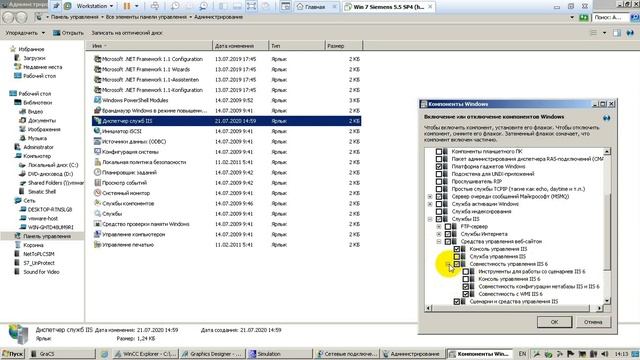Screen dimensions: 640x360
Task: Toggle the Консоль управления IIS checkbox
Action: [457, 249]
